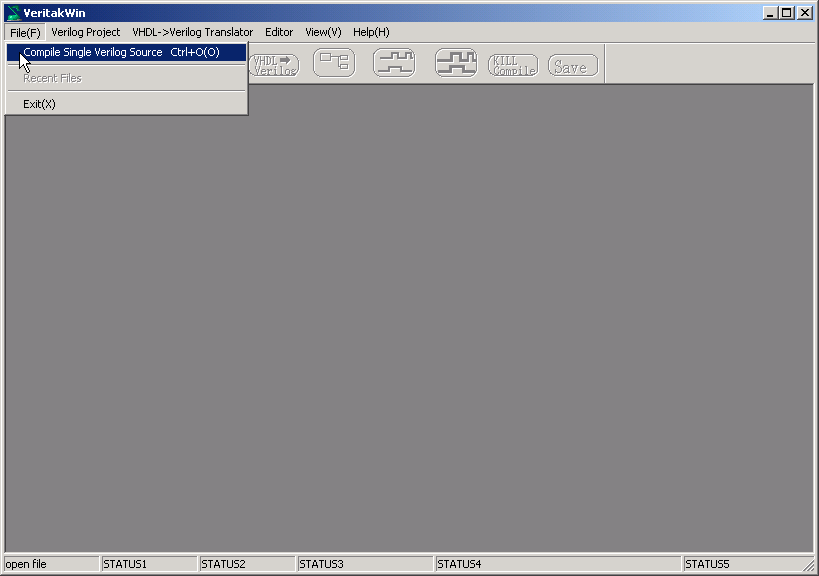Click the STATUS4 status bar pane
Image resolution: width=819 pixels, height=576 pixels.
pos(558,564)
